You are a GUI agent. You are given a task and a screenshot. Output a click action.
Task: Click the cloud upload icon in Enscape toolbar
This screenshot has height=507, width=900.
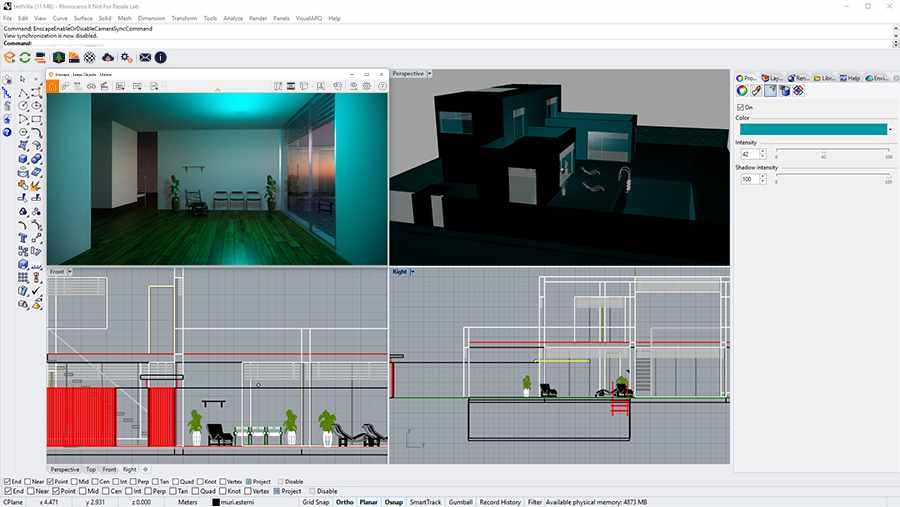[x=108, y=58]
